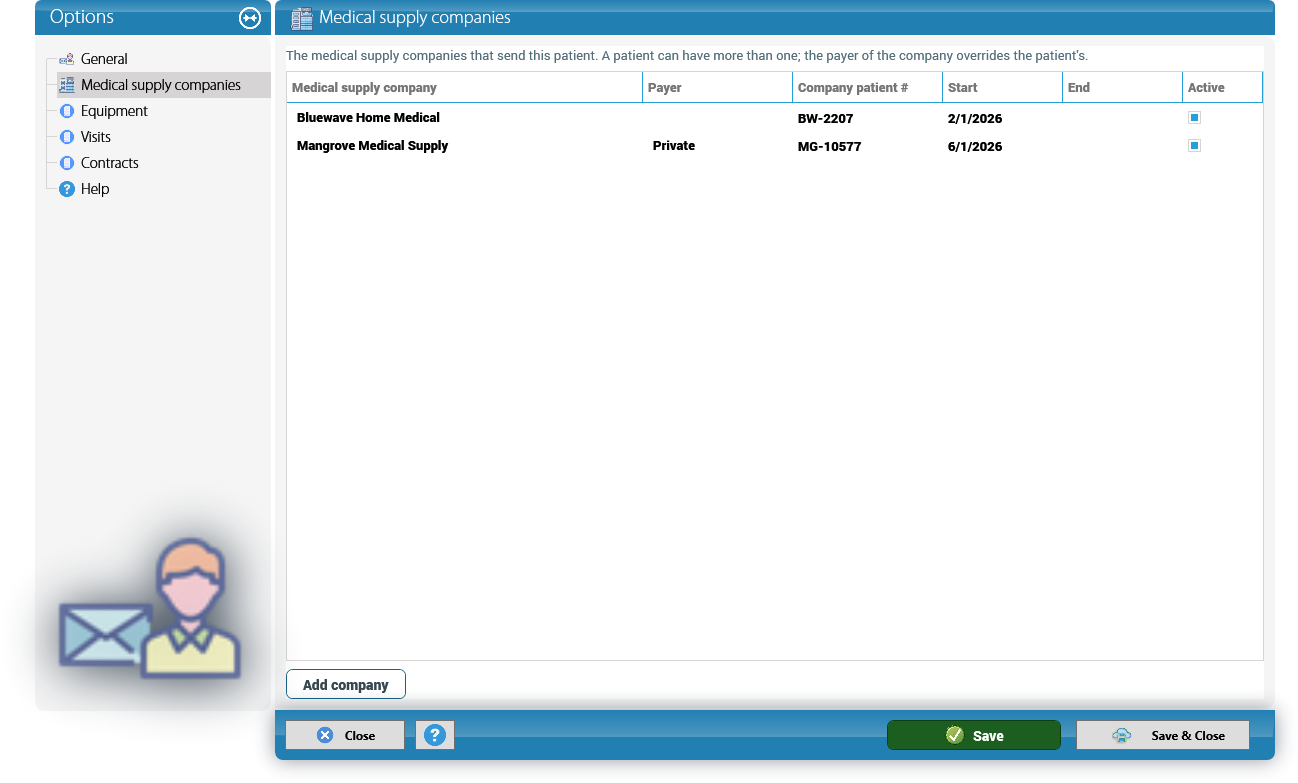1298x783 pixels.
Task: Click the General sidebar icon
Action: [67, 59]
